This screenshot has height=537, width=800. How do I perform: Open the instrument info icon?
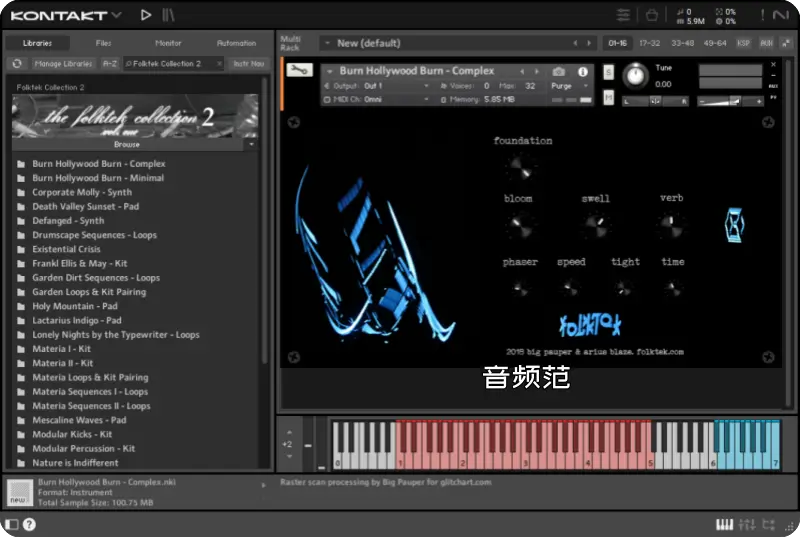581,71
